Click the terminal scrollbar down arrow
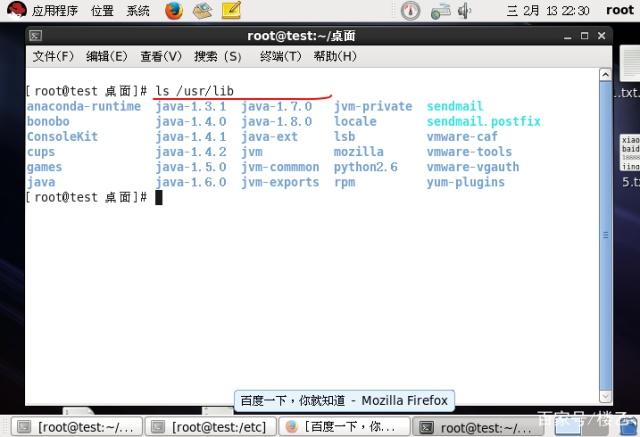The height and width of the screenshot is (437, 640). coord(605,396)
